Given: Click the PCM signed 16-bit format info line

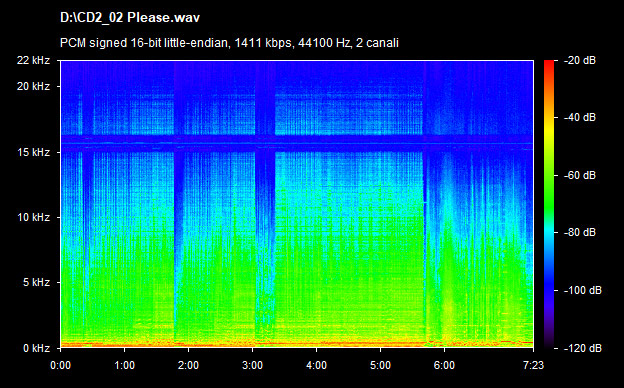Looking at the screenshot, I should (x=229, y=43).
